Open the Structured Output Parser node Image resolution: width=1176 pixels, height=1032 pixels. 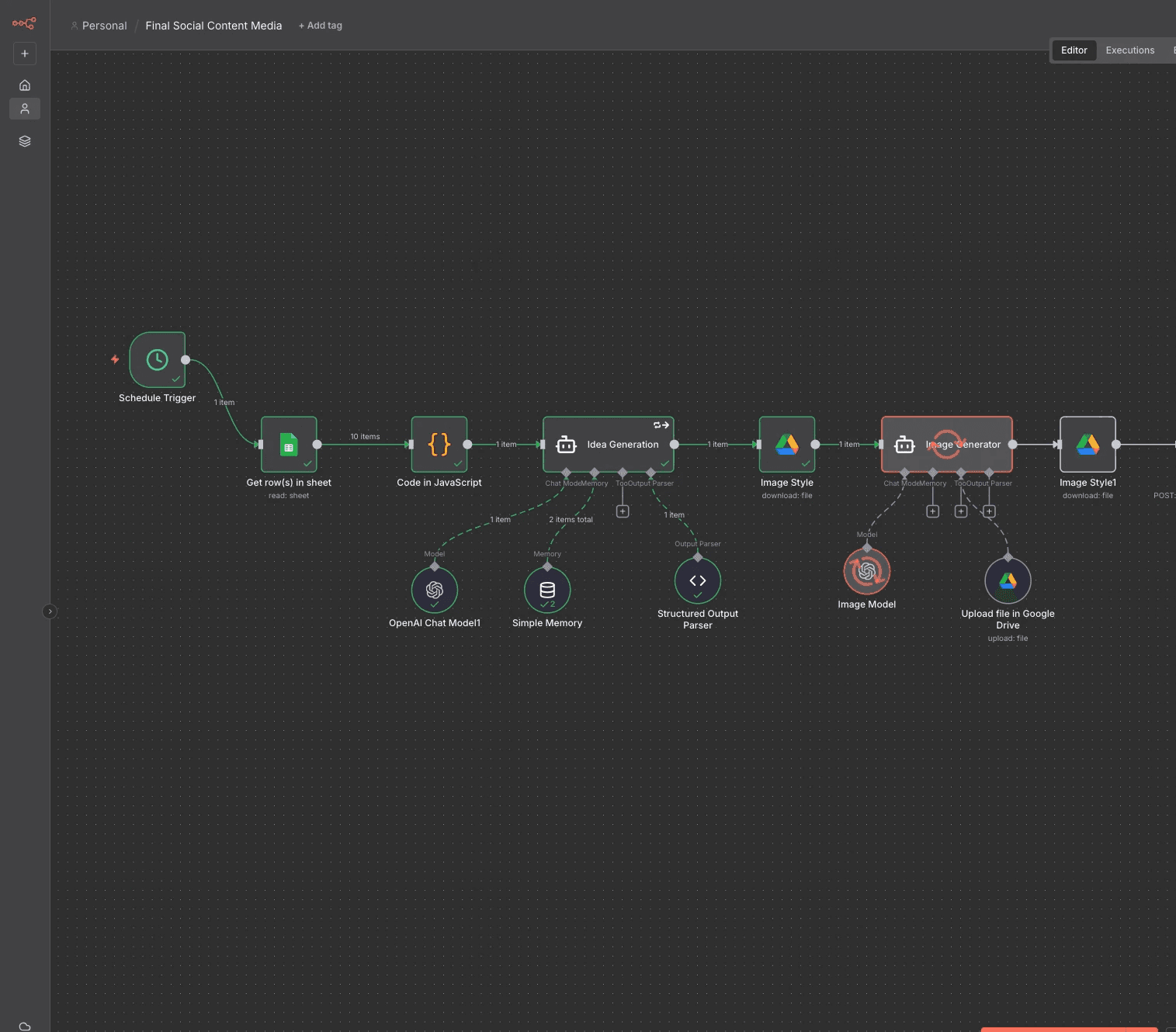click(x=696, y=580)
